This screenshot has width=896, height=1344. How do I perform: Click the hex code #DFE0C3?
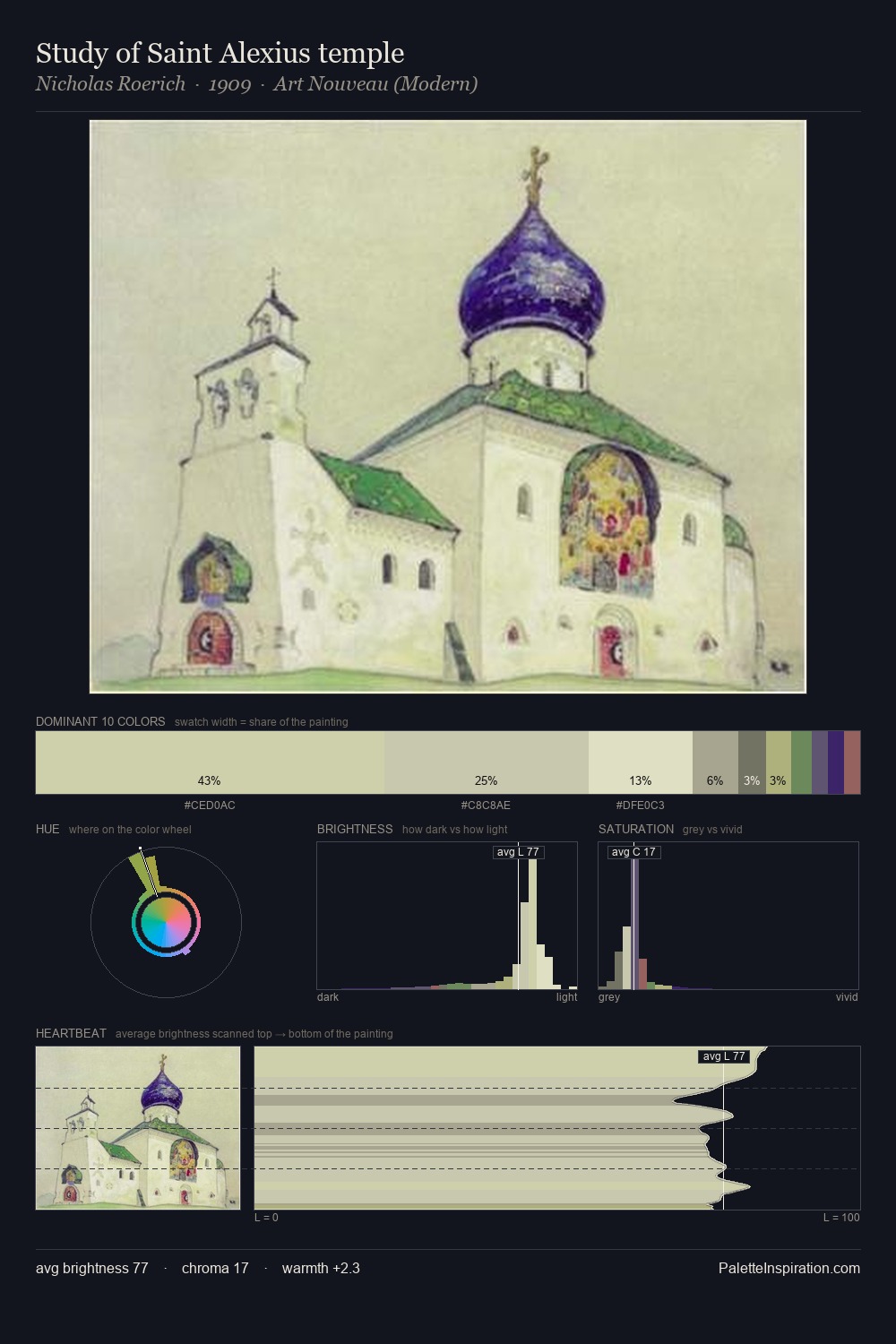coord(641,806)
